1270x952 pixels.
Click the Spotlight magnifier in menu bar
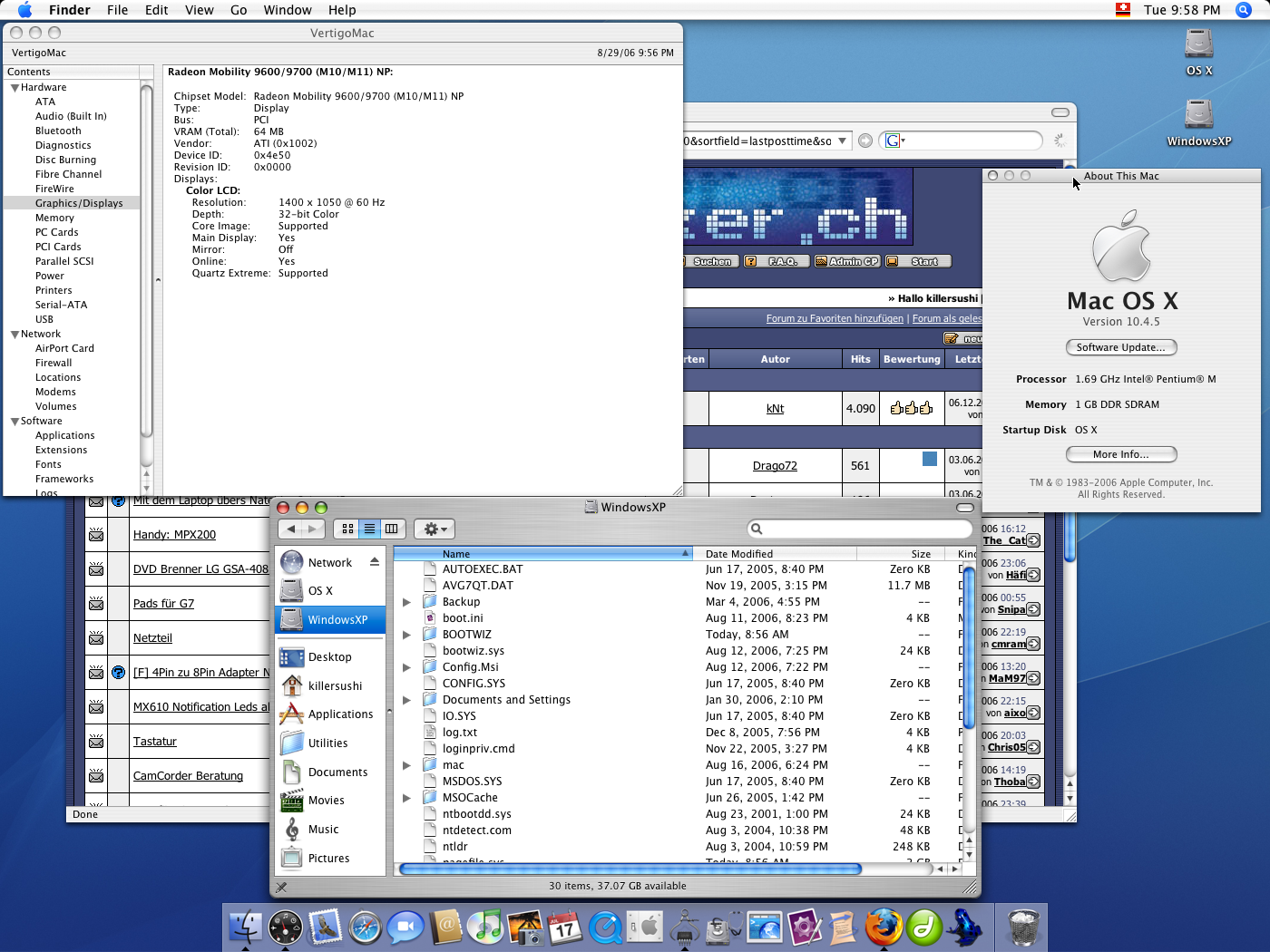coord(1244,10)
